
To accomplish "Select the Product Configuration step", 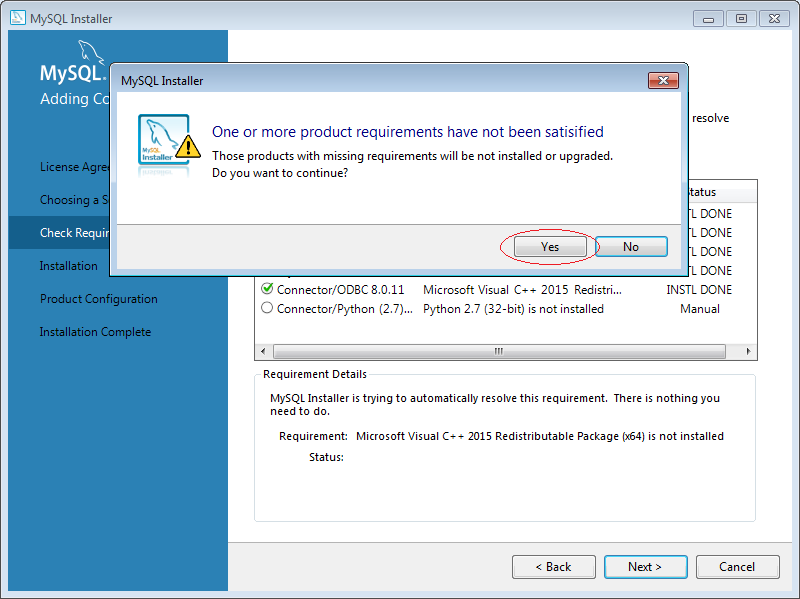I will (98, 299).
